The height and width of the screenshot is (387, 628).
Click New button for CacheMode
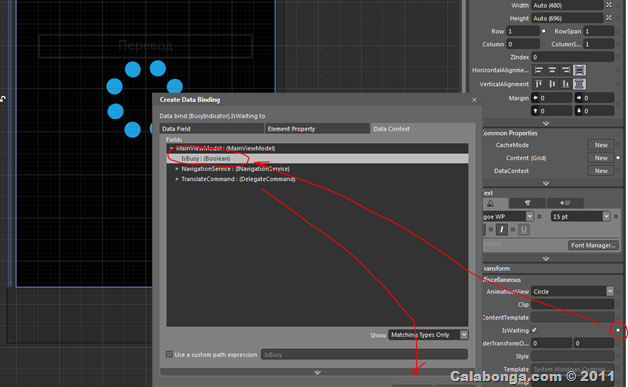pos(601,145)
